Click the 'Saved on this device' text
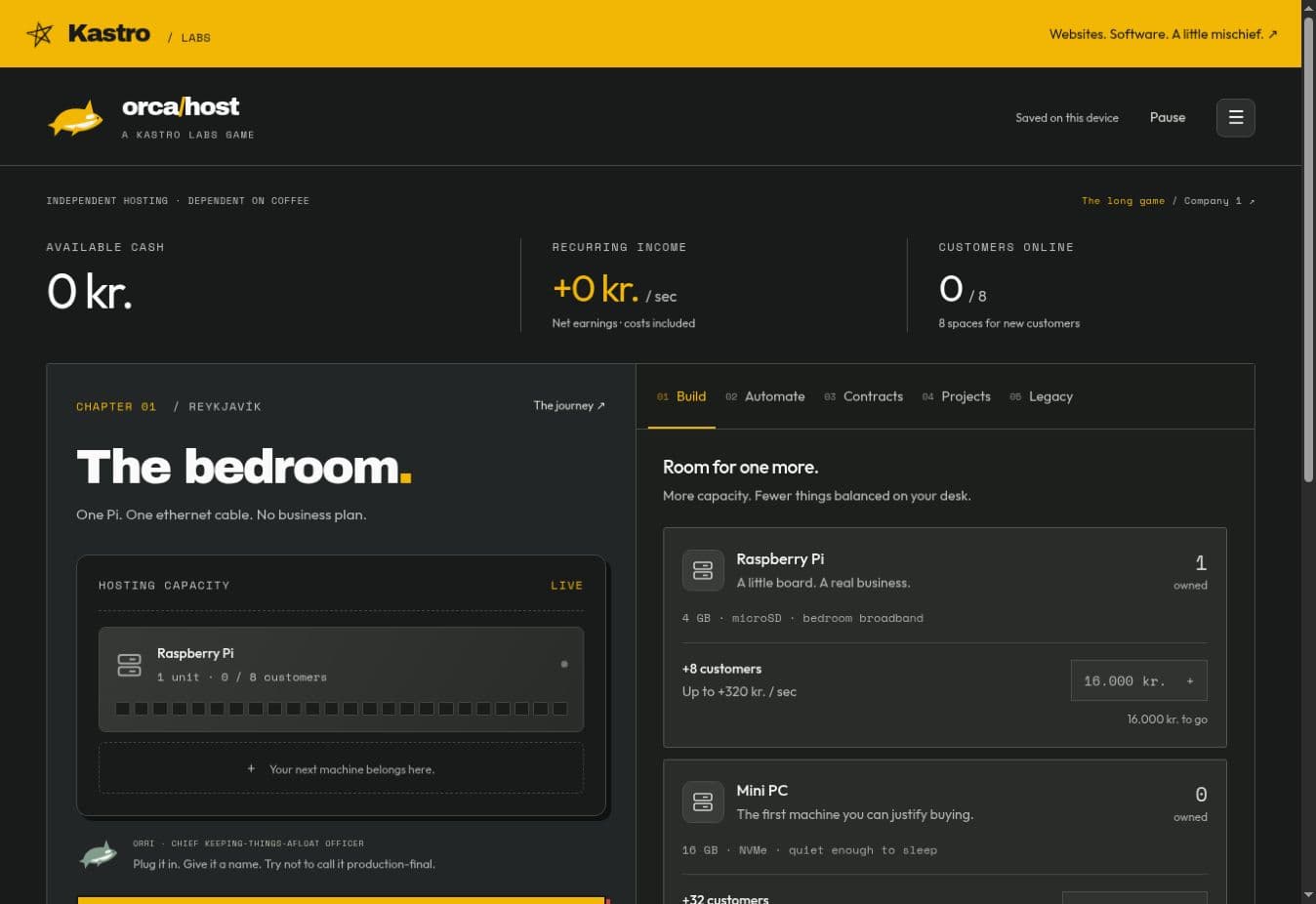 [x=1067, y=118]
